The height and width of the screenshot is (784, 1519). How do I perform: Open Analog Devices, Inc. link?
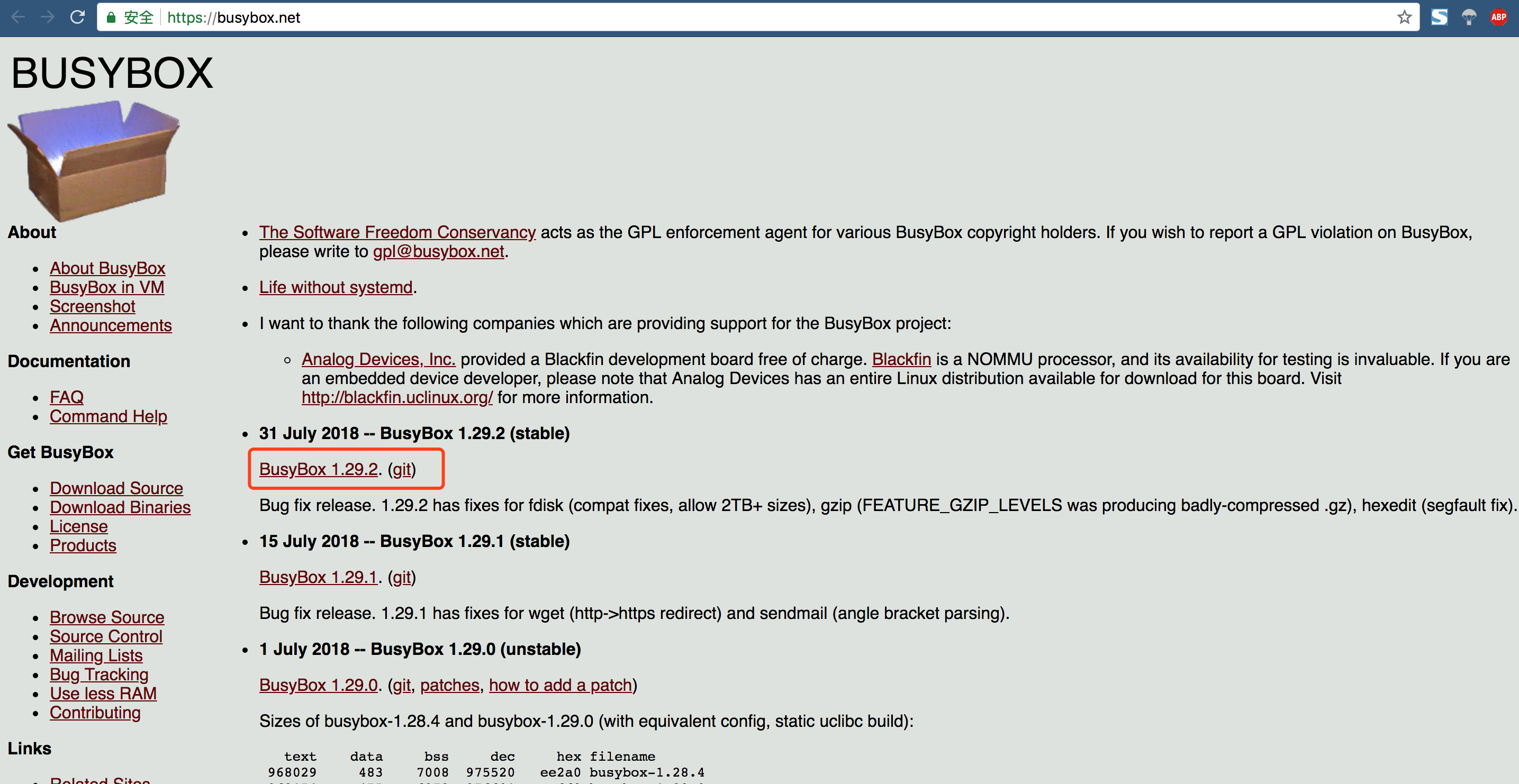pos(378,359)
